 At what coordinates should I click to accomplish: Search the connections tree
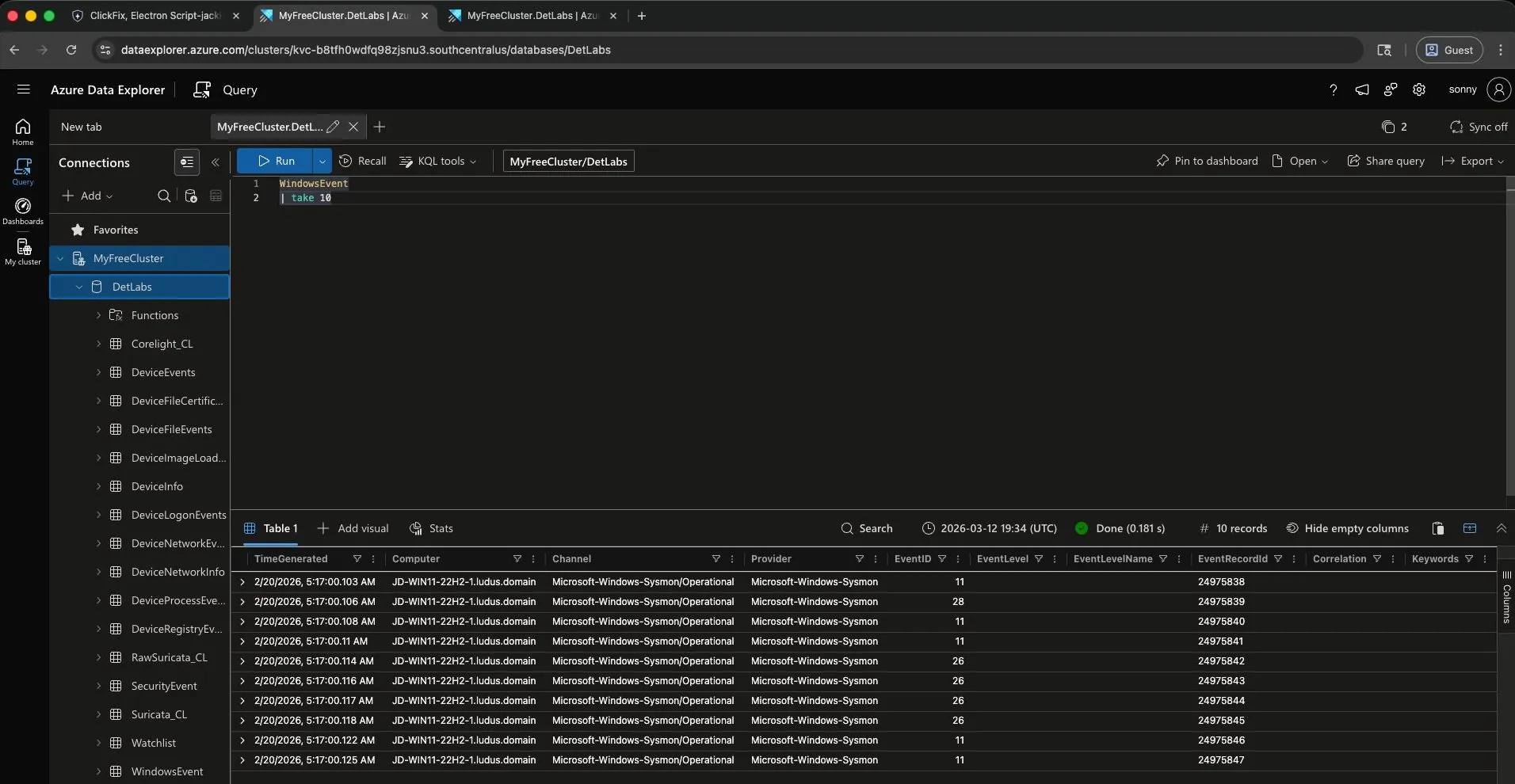(164, 196)
